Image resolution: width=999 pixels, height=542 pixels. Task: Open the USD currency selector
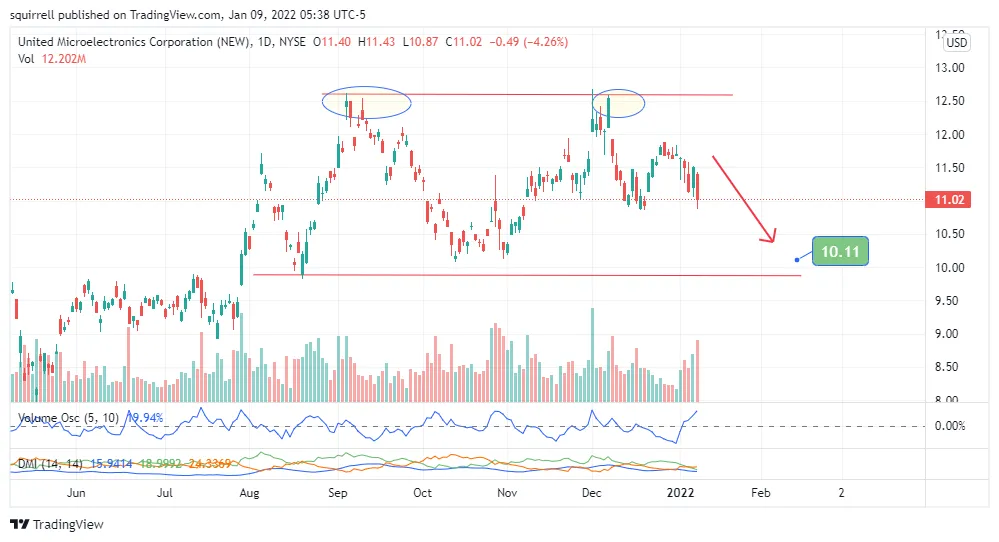click(956, 43)
